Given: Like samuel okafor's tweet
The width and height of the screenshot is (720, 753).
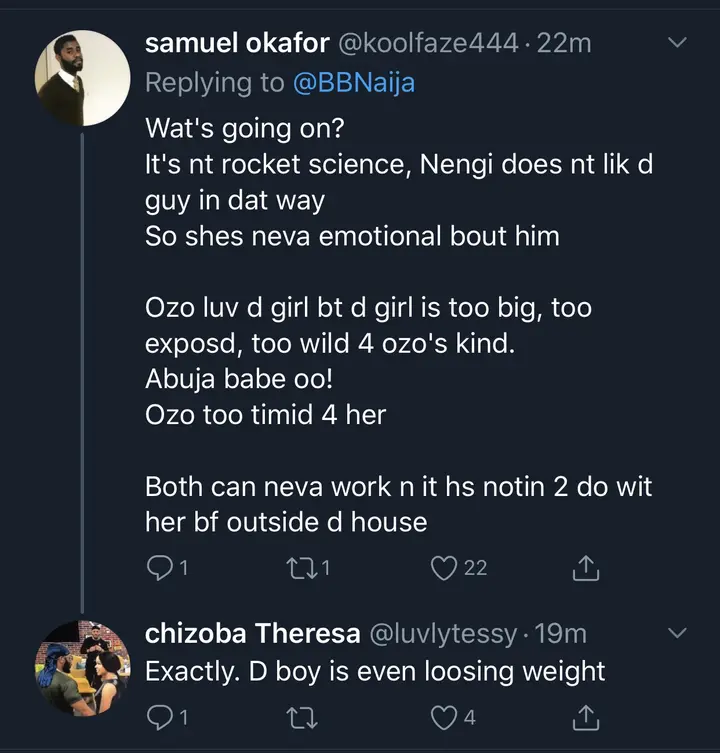Looking at the screenshot, I should tap(445, 568).
